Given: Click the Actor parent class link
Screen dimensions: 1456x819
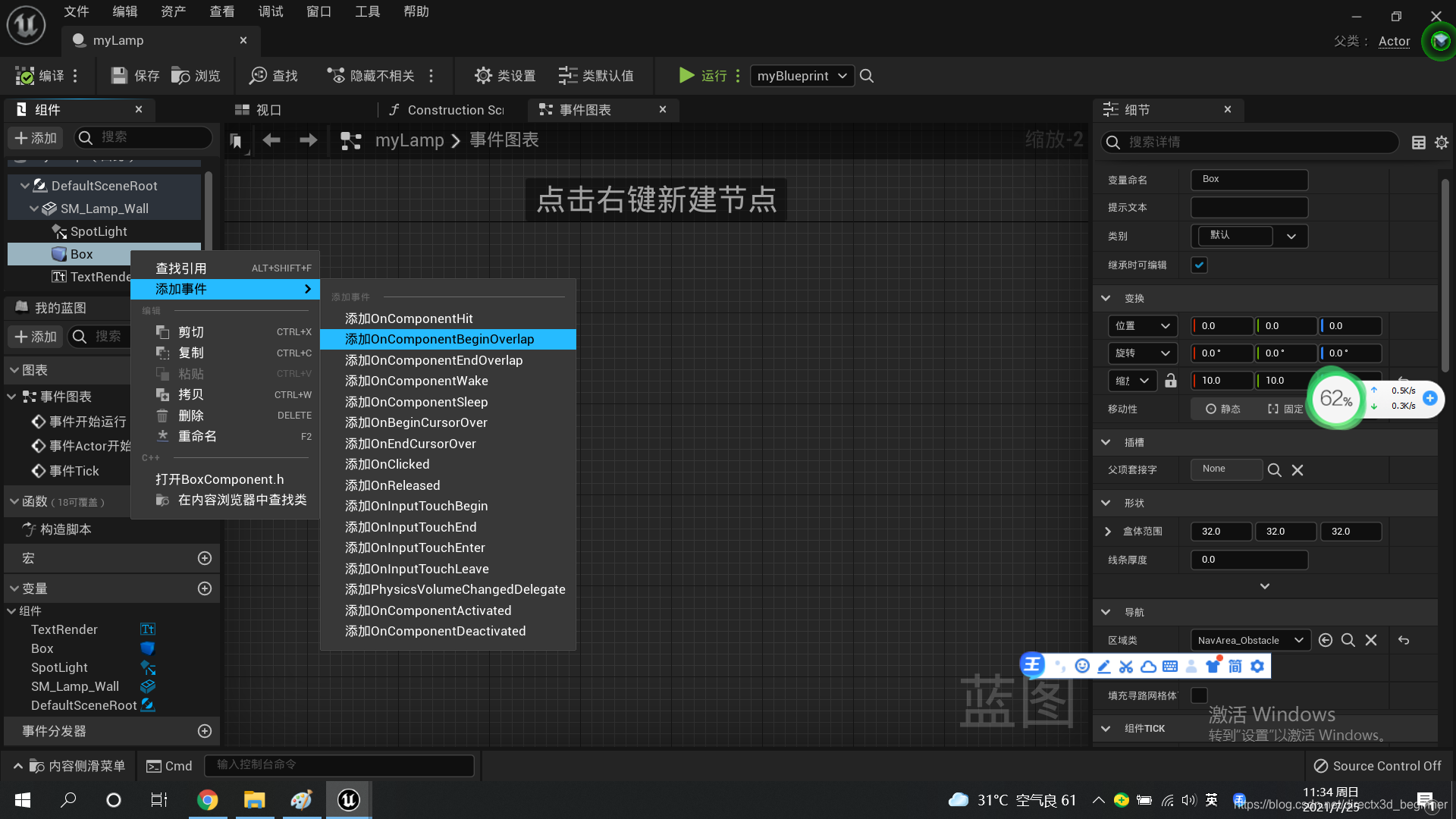Looking at the screenshot, I should point(1394,42).
